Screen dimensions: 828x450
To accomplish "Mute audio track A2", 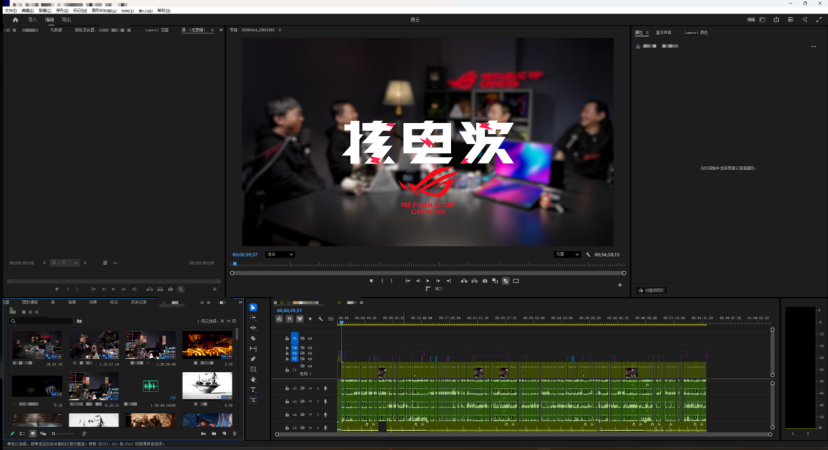I will point(310,388).
